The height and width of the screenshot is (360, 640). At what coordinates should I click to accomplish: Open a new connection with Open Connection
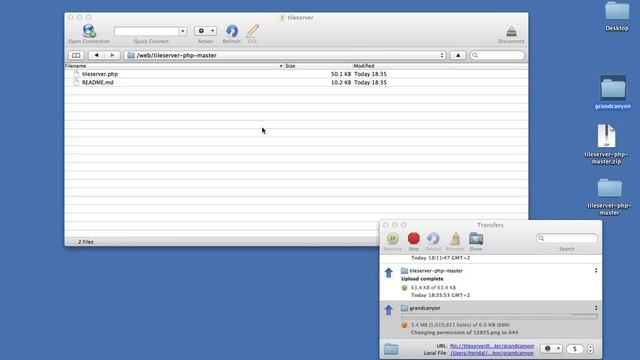click(89, 33)
